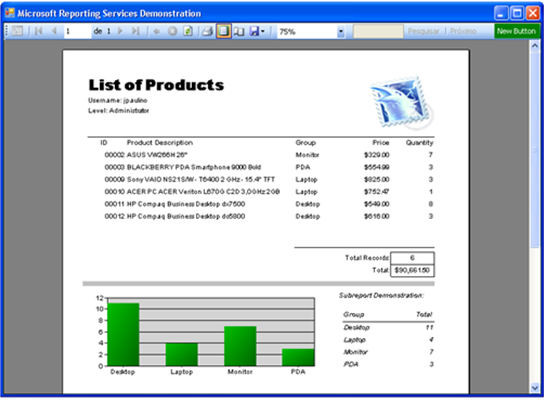Screen dimensions: 544x400
Task: Click the Product Description column header
Action: tap(160, 143)
